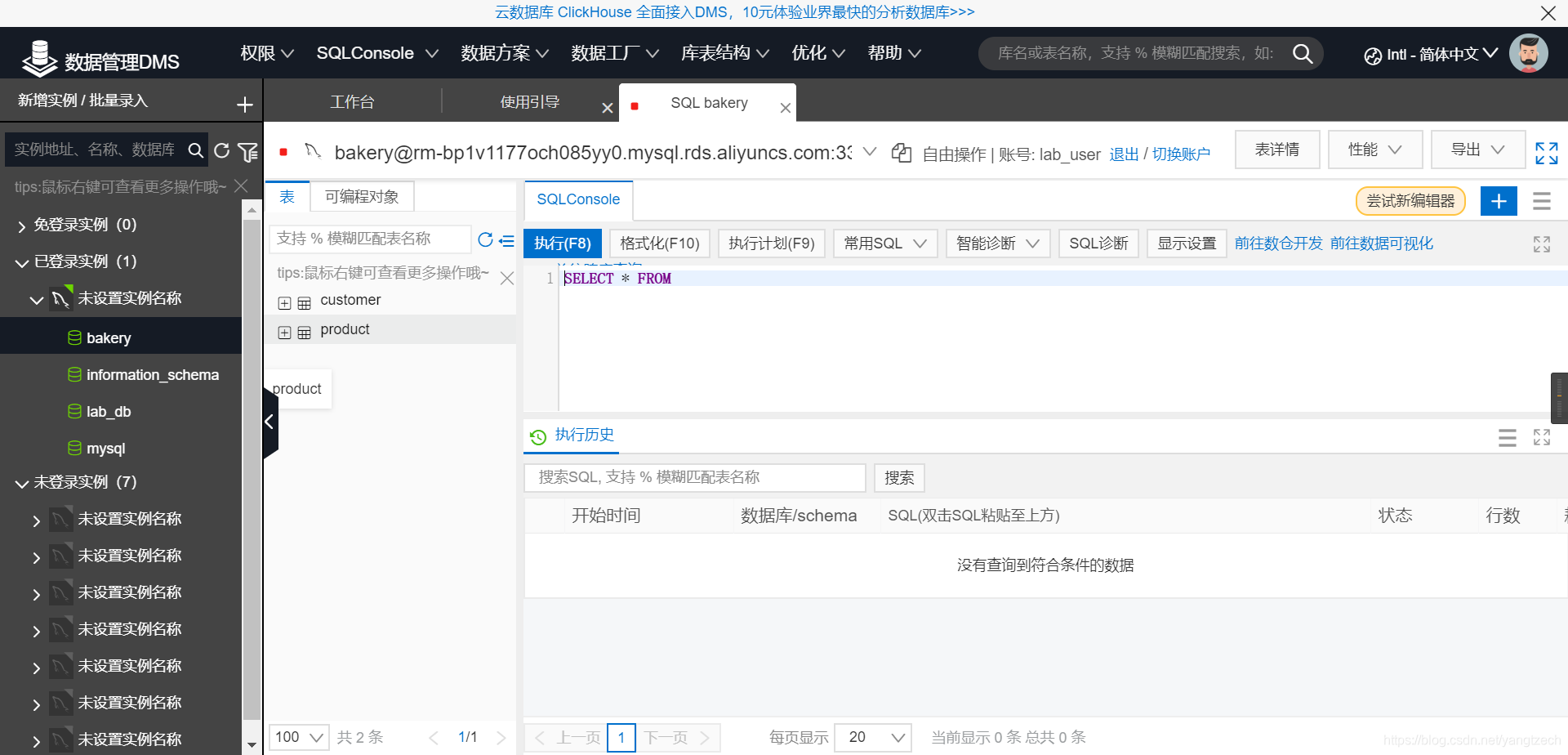1568x755 pixels.
Task: Expand 免登录实例 (0) group
Action: tap(22, 226)
